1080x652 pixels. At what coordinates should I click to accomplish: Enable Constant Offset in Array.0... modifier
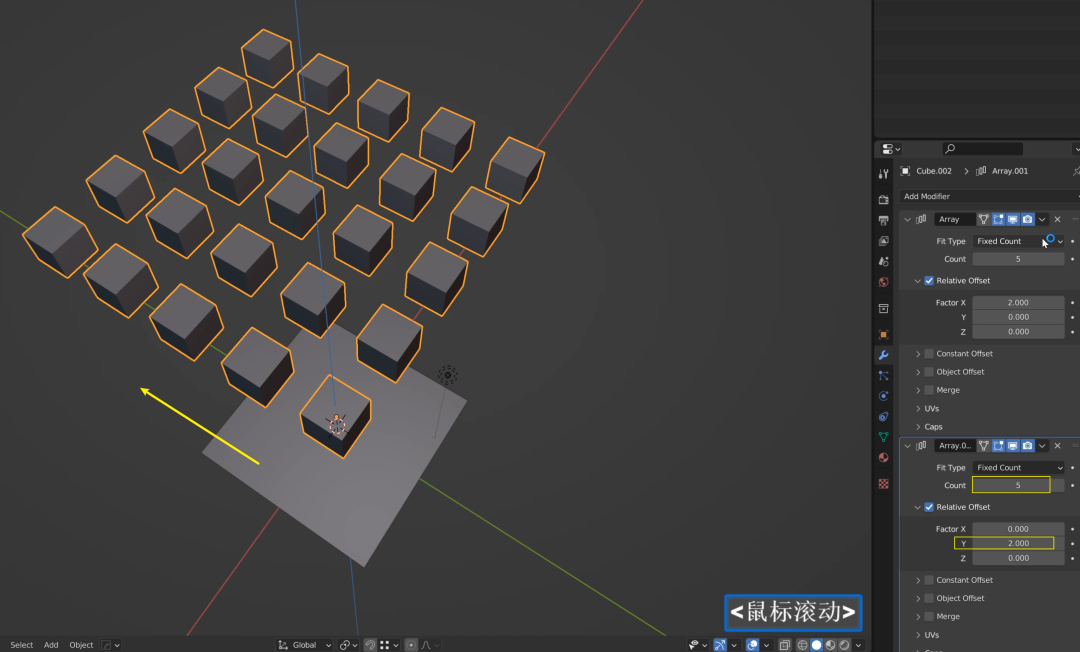(x=929, y=580)
